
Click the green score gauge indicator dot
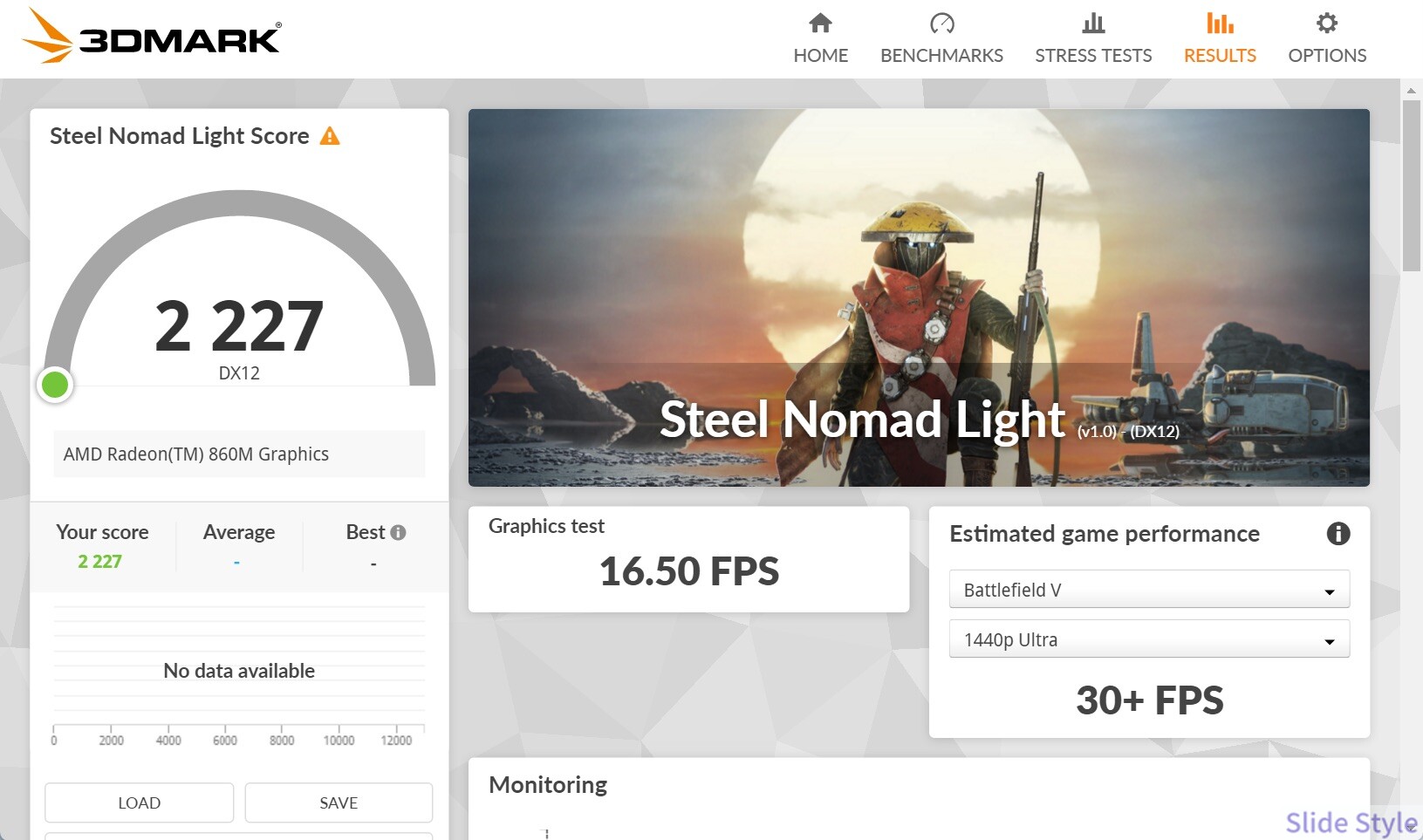(x=55, y=384)
